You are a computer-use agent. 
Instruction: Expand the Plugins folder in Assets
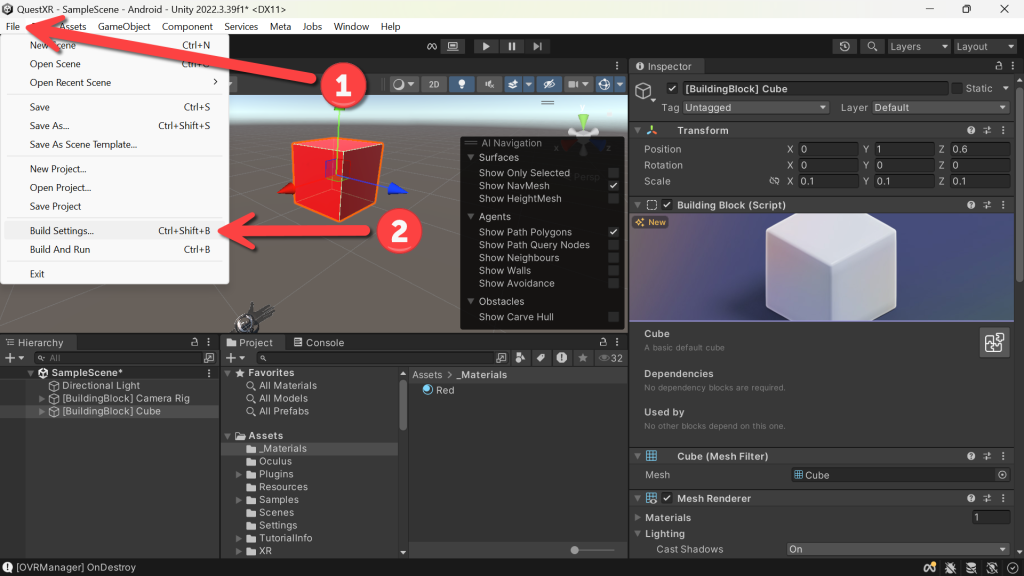click(239, 474)
